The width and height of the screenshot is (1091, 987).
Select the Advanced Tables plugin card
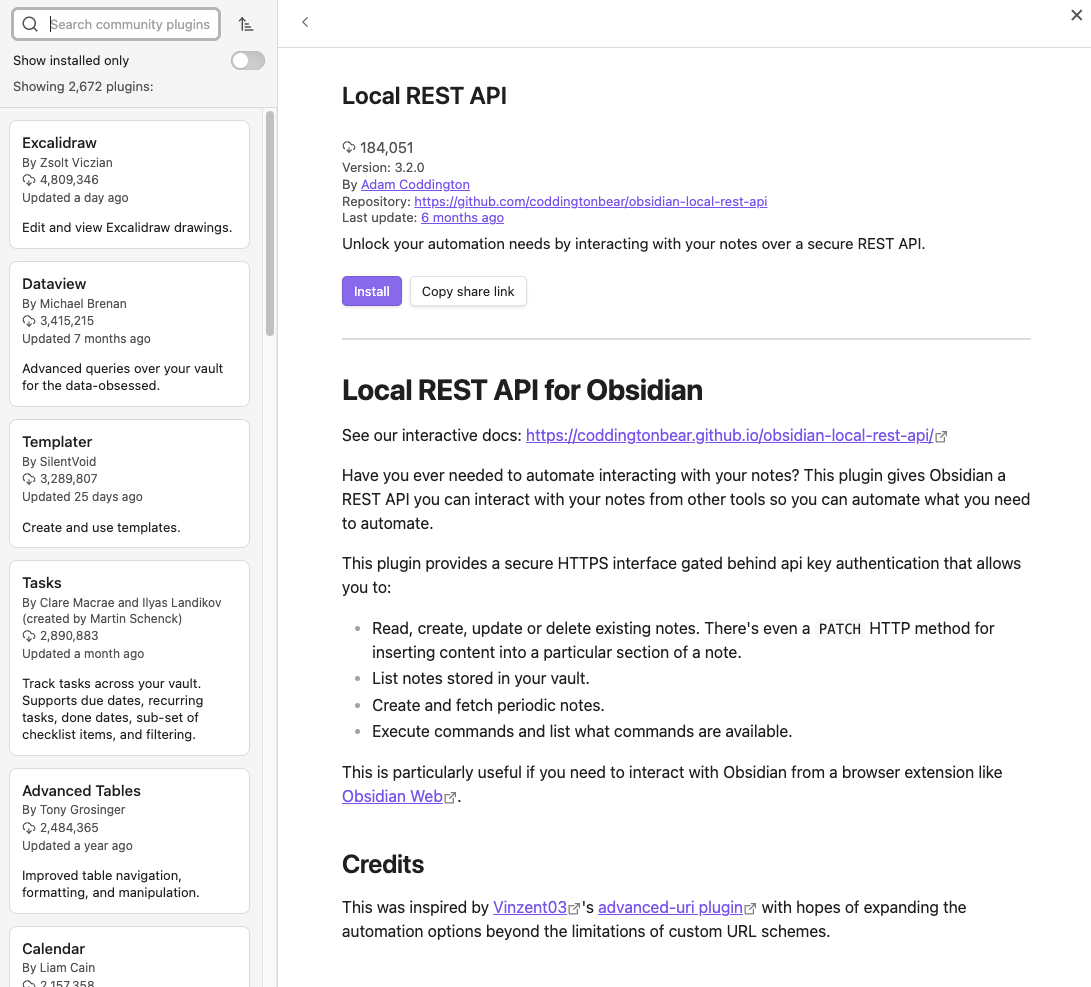(x=129, y=840)
